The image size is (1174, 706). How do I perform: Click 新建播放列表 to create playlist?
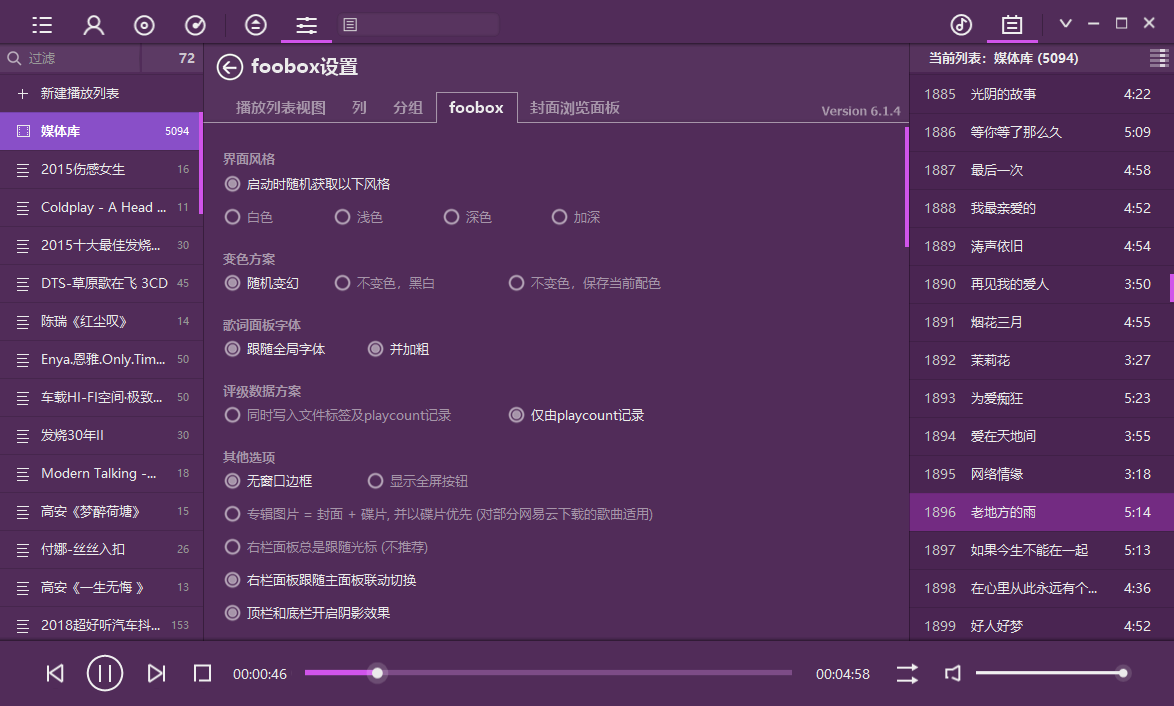pos(80,94)
